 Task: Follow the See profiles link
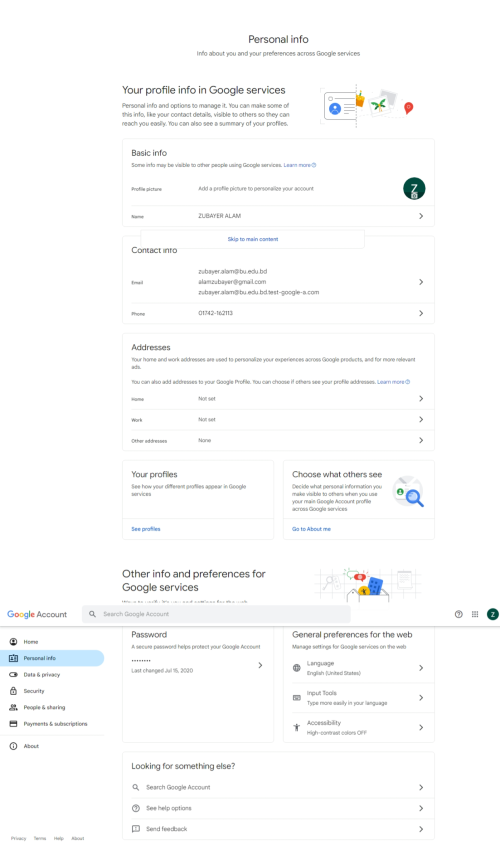pos(146,529)
